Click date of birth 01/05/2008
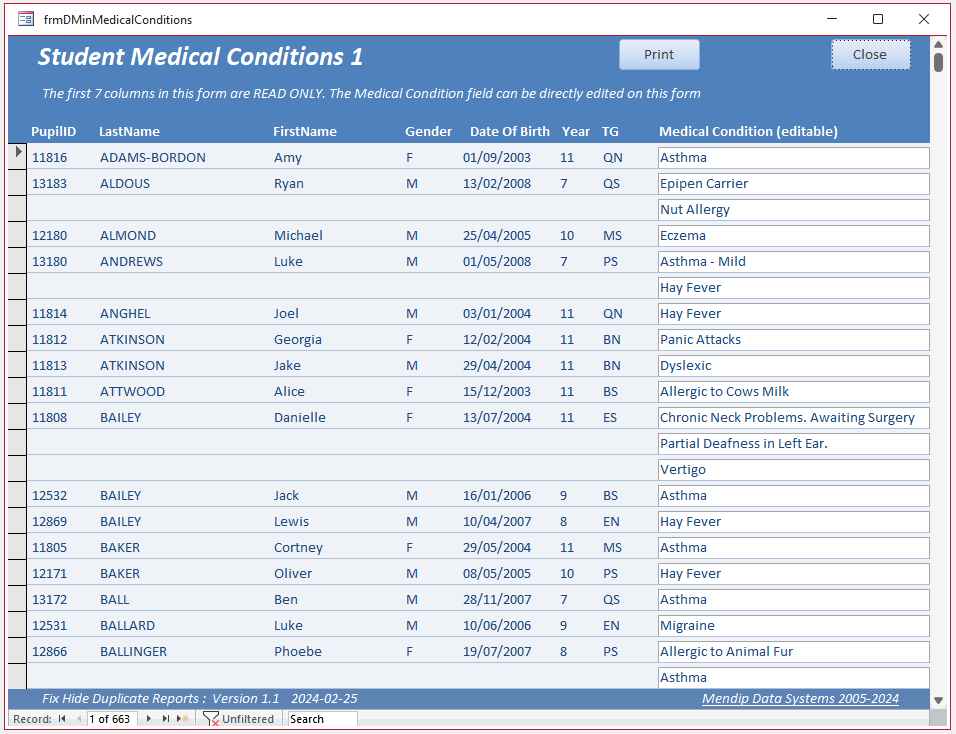 point(497,262)
